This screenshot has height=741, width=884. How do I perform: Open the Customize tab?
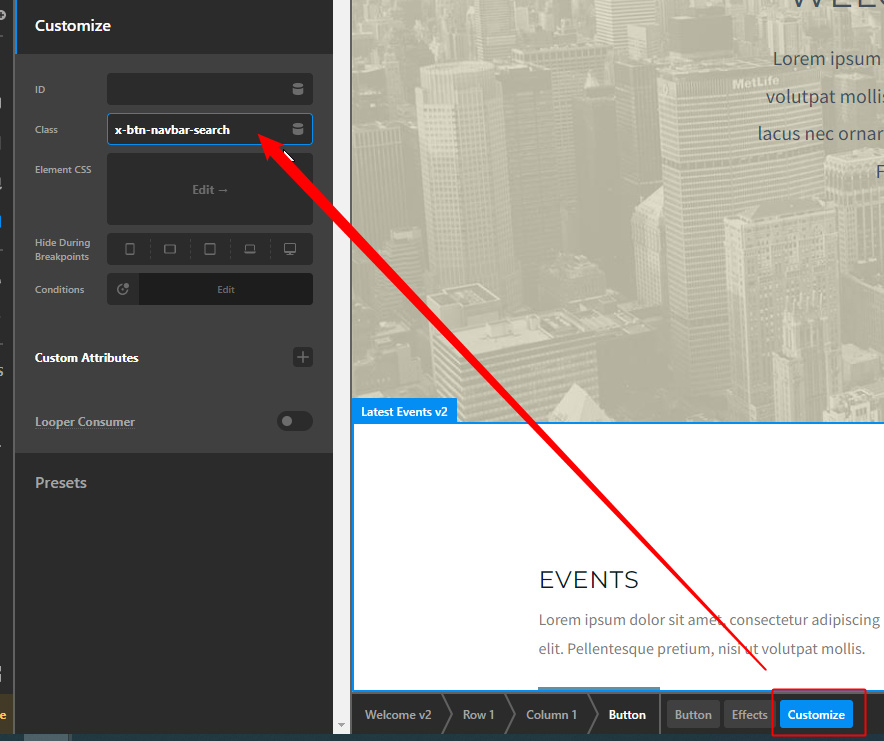[x=816, y=714]
